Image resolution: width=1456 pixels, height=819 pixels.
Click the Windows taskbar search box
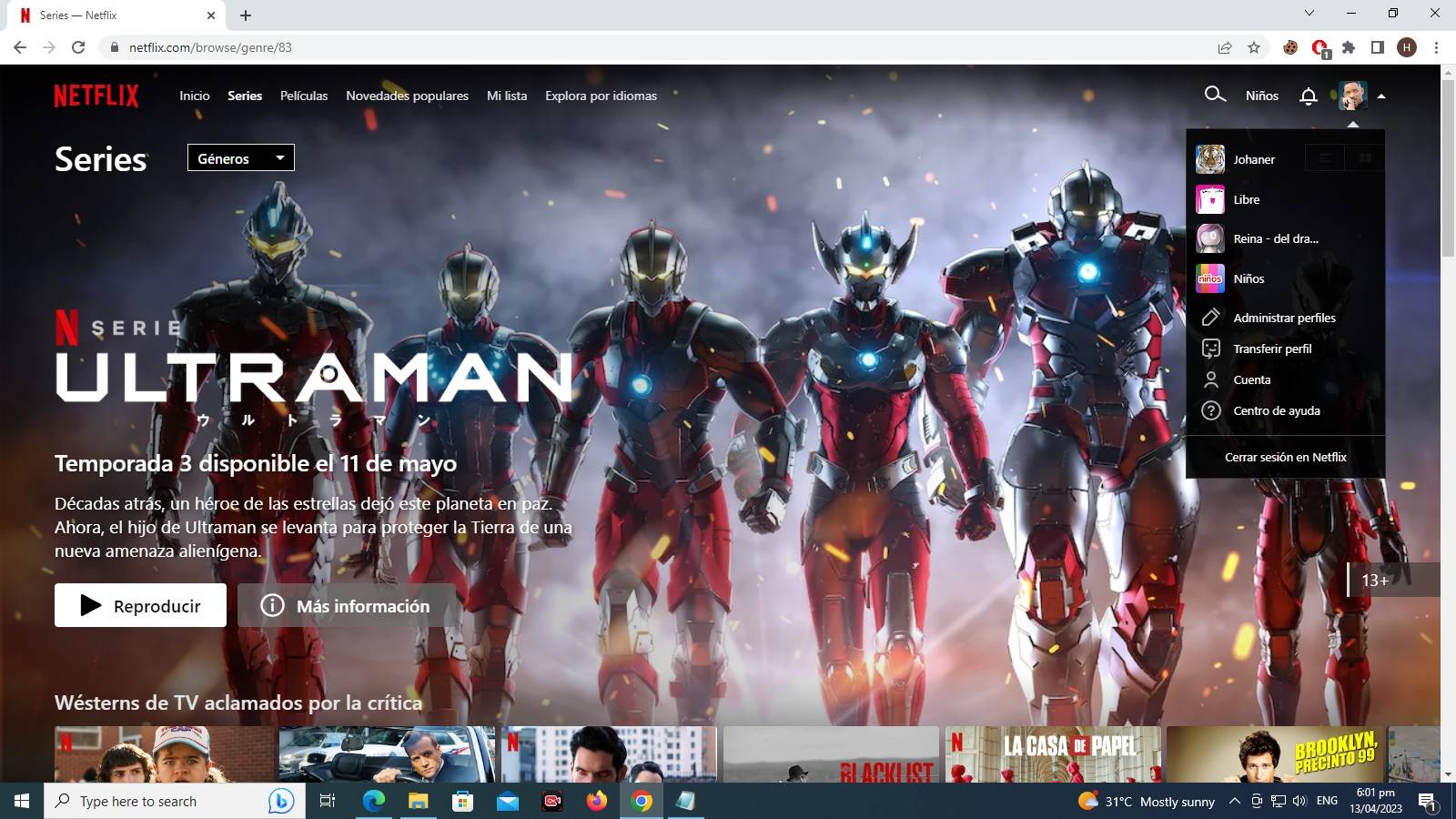tap(173, 801)
